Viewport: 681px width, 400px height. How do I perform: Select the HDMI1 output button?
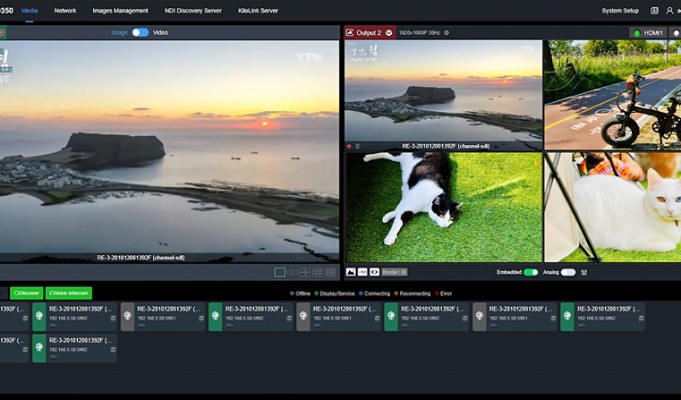pos(648,33)
